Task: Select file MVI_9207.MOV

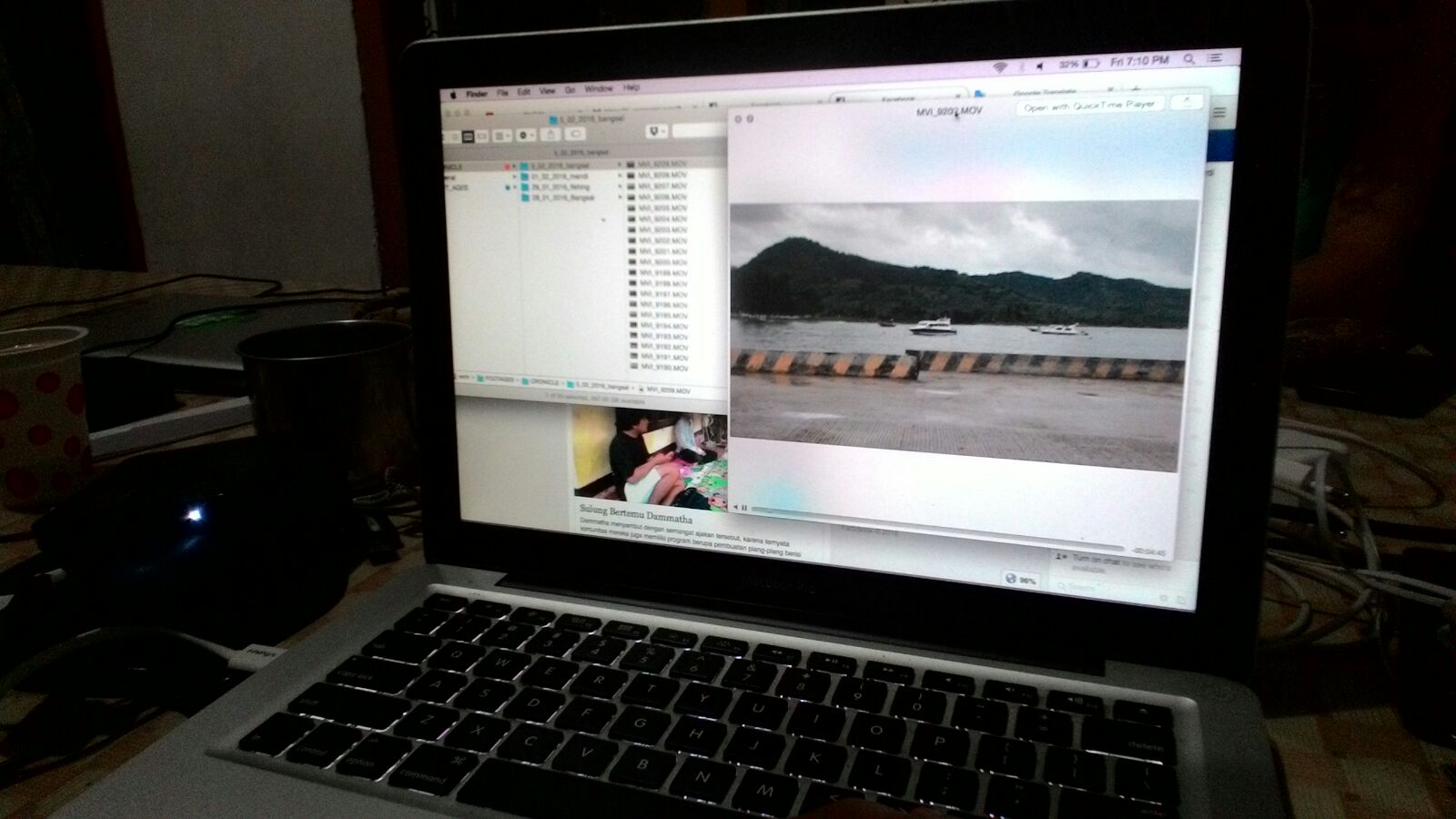Action: pyautogui.click(x=657, y=186)
